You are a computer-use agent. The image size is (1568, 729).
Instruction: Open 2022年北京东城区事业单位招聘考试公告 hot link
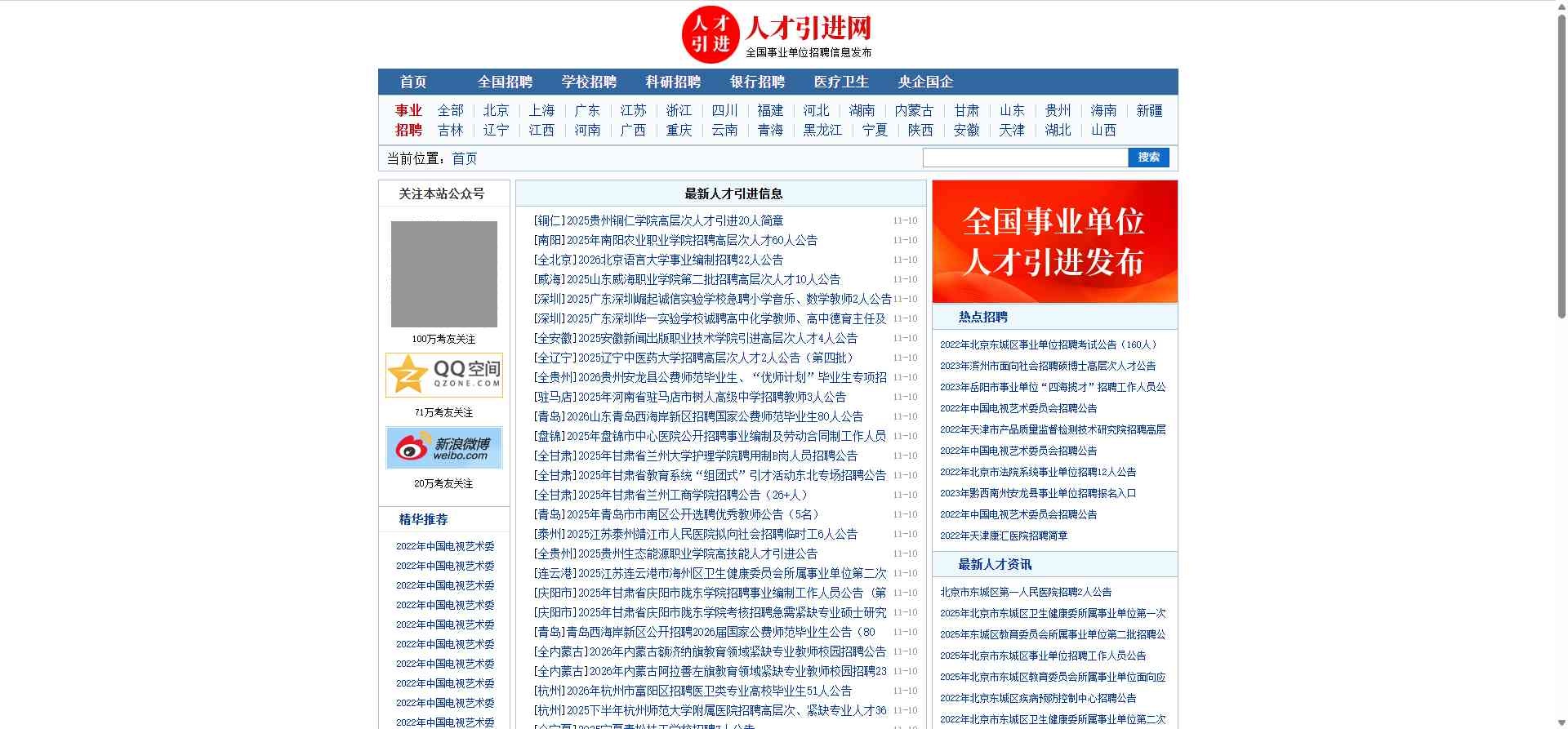coord(1049,344)
